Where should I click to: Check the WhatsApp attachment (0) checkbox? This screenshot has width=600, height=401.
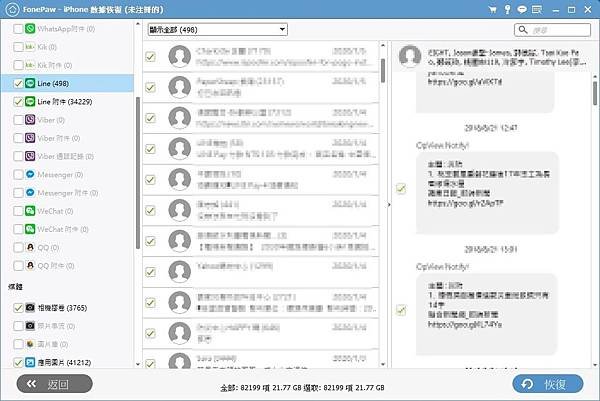point(18,29)
